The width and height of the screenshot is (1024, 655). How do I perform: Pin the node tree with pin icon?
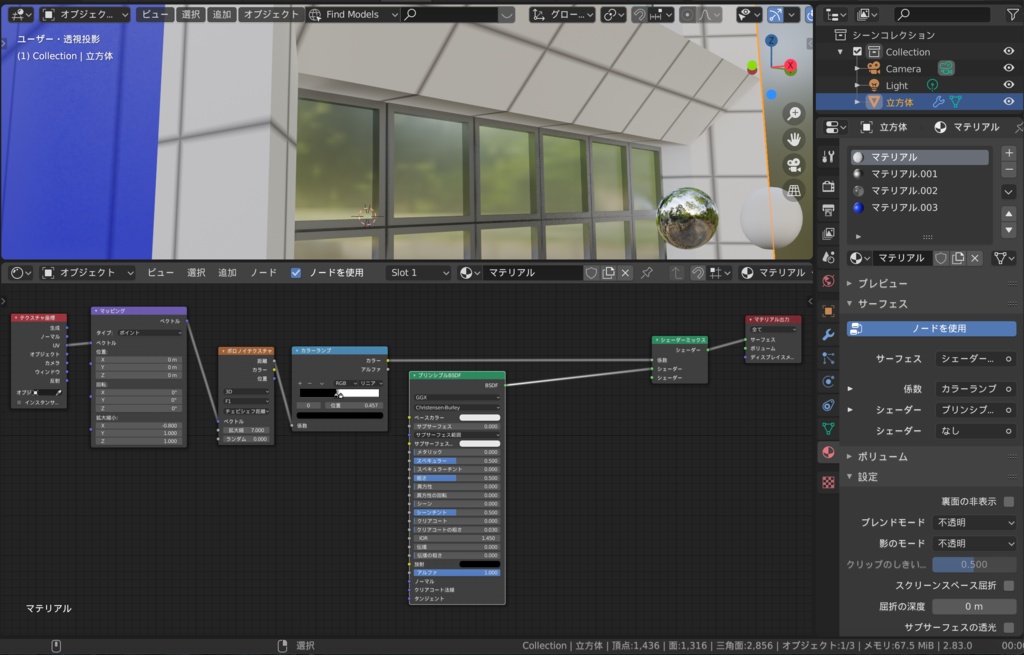point(647,273)
